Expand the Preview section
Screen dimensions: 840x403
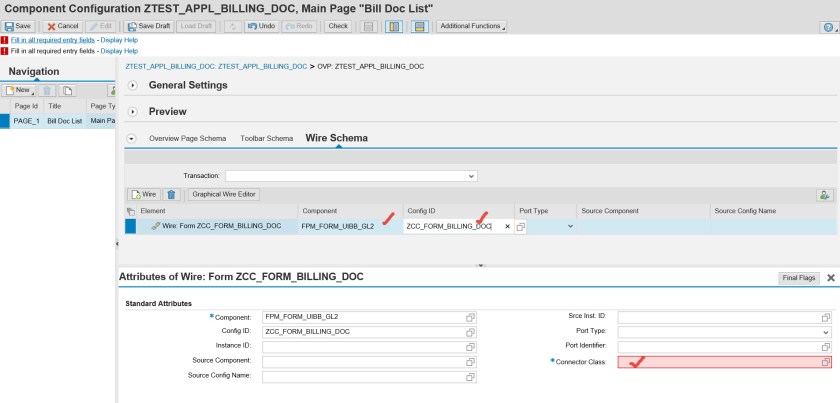133,111
